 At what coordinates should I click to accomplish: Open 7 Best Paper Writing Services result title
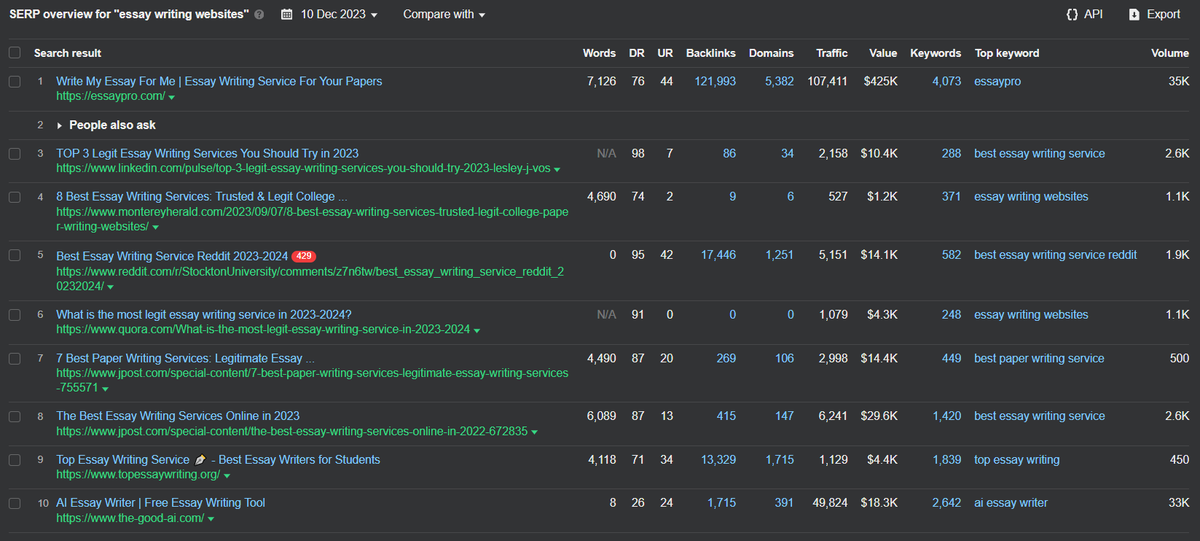185,358
